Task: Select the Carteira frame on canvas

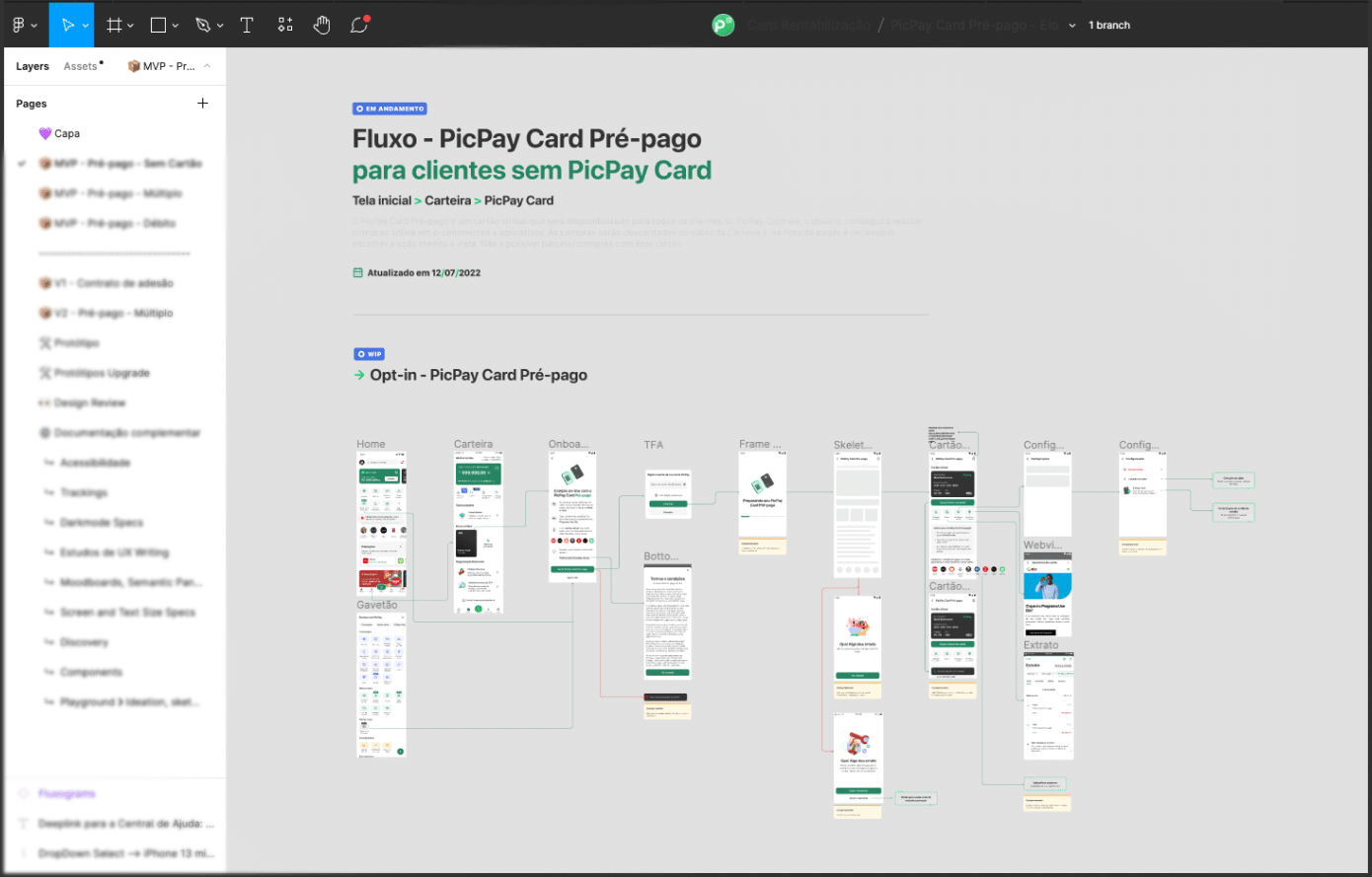Action: click(x=479, y=533)
